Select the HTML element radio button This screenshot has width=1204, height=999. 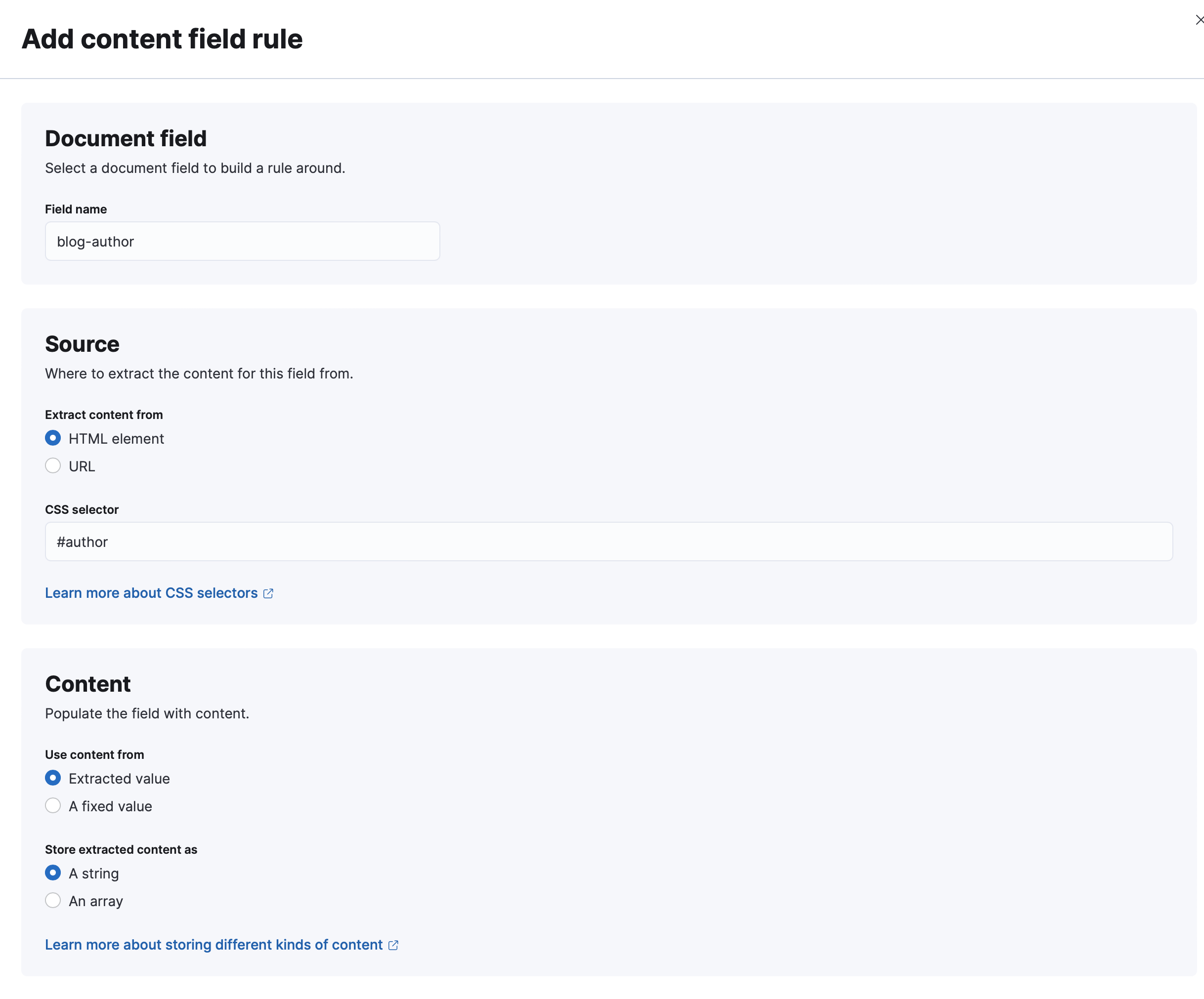pyautogui.click(x=53, y=438)
